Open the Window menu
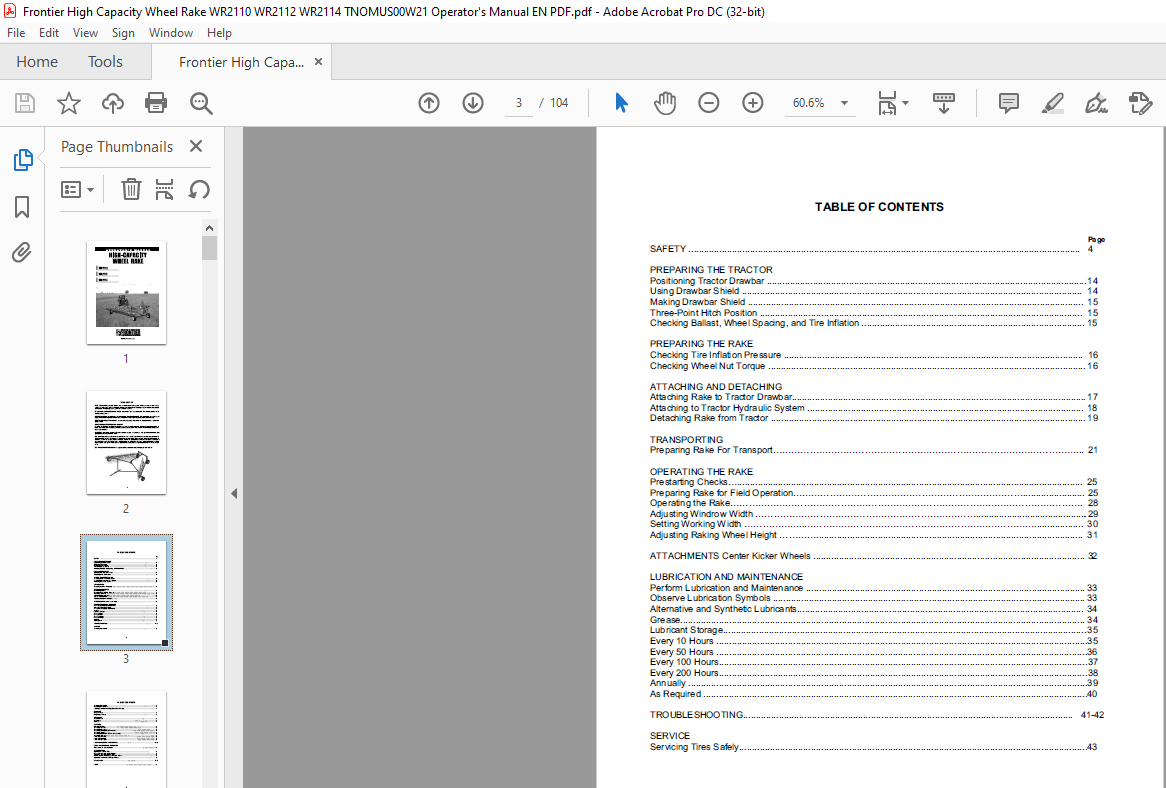Image resolution: width=1166 pixels, height=788 pixels. click(170, 33)
